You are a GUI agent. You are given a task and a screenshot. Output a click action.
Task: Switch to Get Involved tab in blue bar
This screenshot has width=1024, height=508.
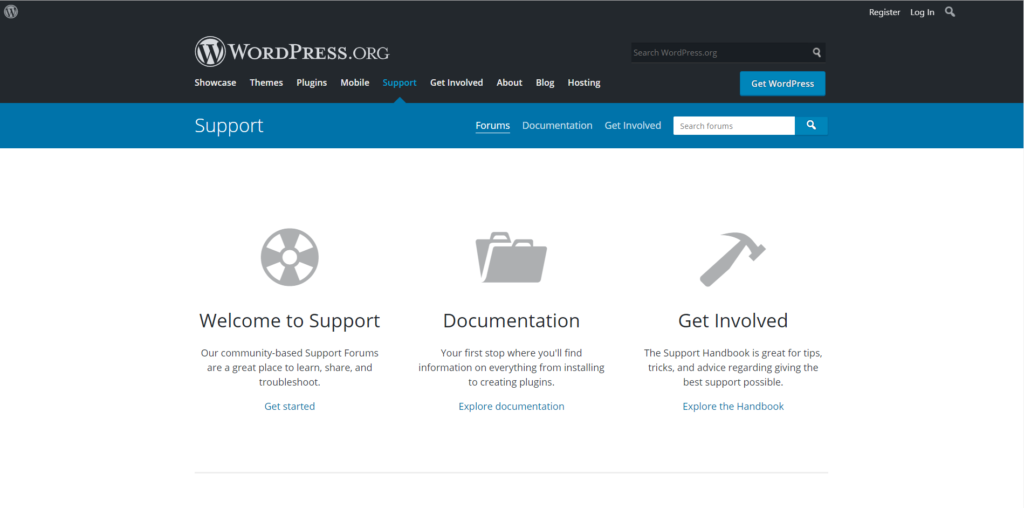pos(633,125)
